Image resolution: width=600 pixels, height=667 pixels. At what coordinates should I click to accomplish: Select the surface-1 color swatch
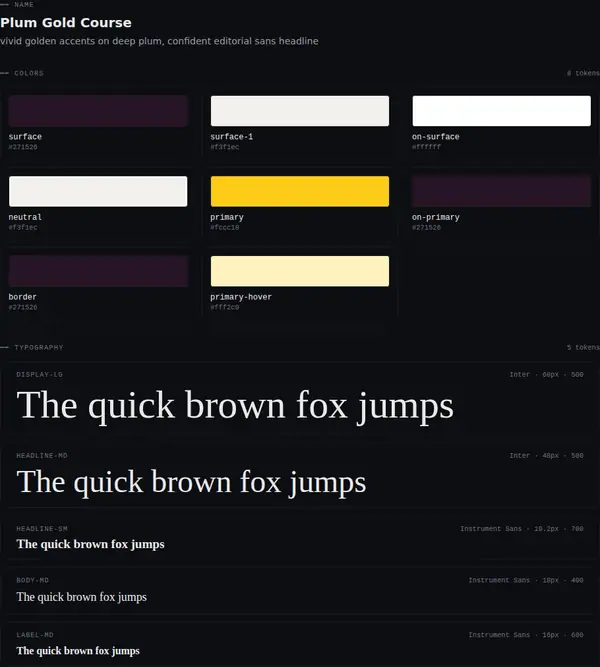point(300,111)
